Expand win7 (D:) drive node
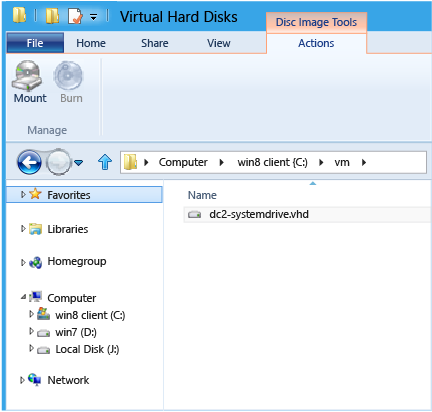 (x=31, y=331)
